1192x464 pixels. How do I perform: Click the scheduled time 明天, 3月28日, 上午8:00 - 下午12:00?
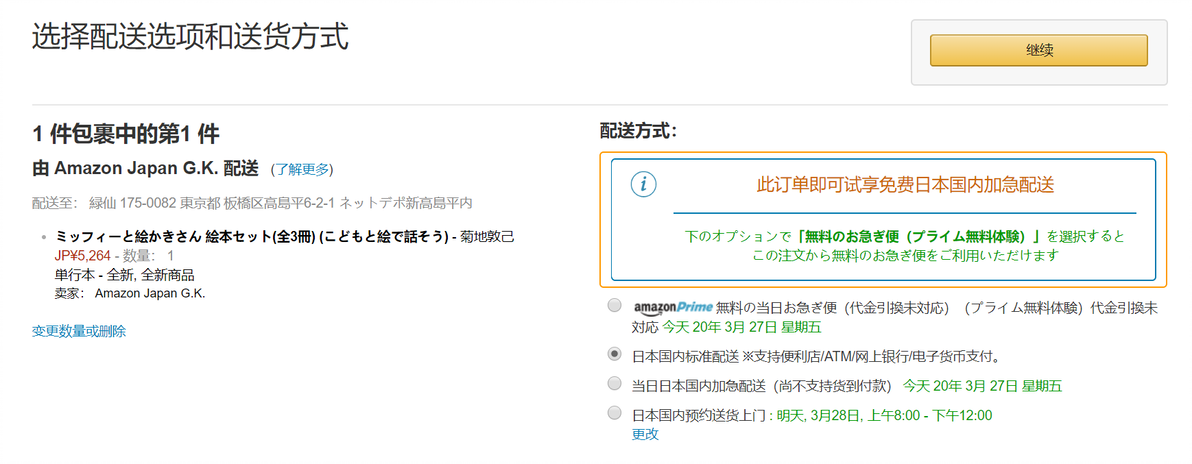pos(884,415)
